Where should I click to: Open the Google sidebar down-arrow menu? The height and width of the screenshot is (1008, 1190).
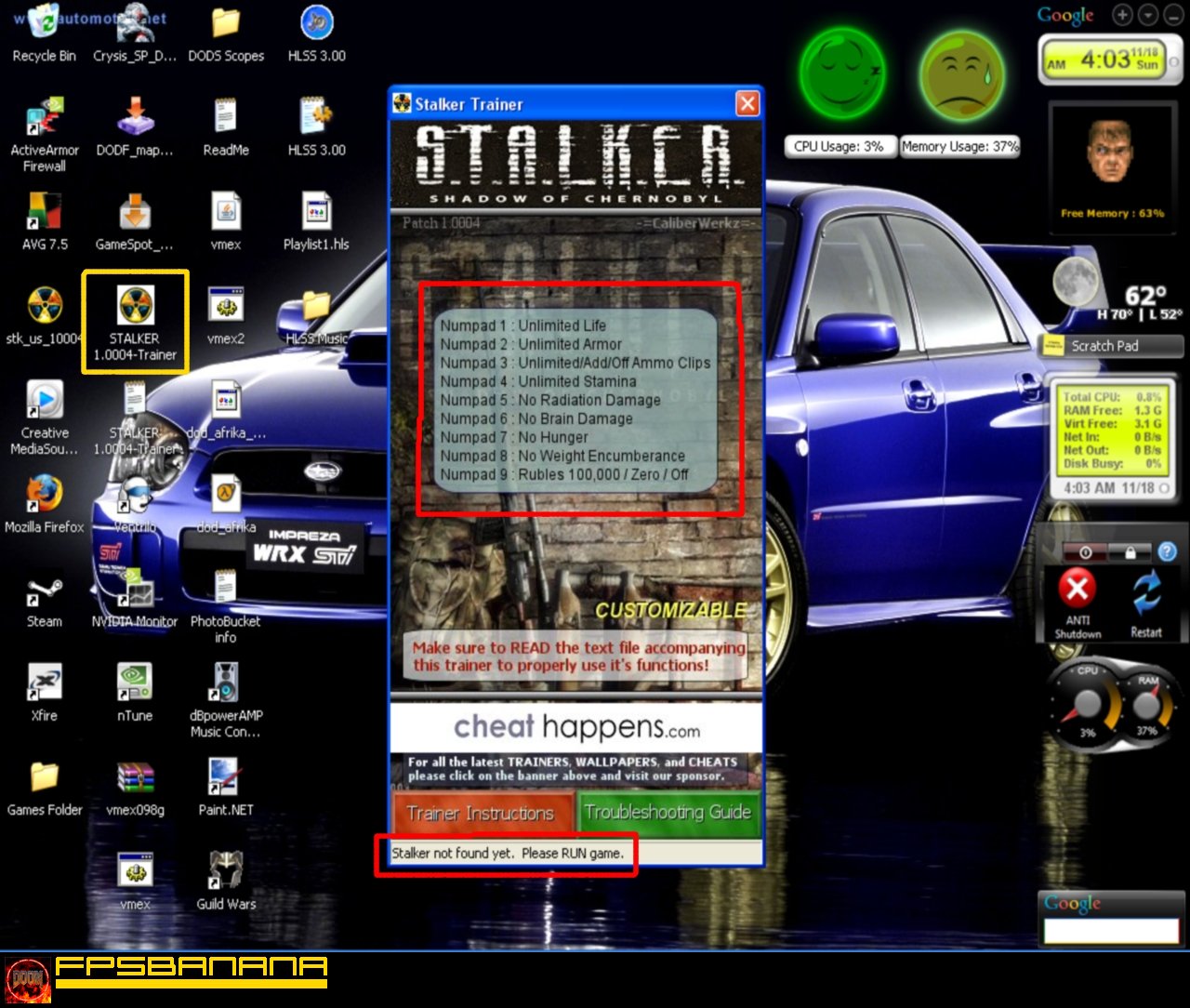(x=1148, y=15)
